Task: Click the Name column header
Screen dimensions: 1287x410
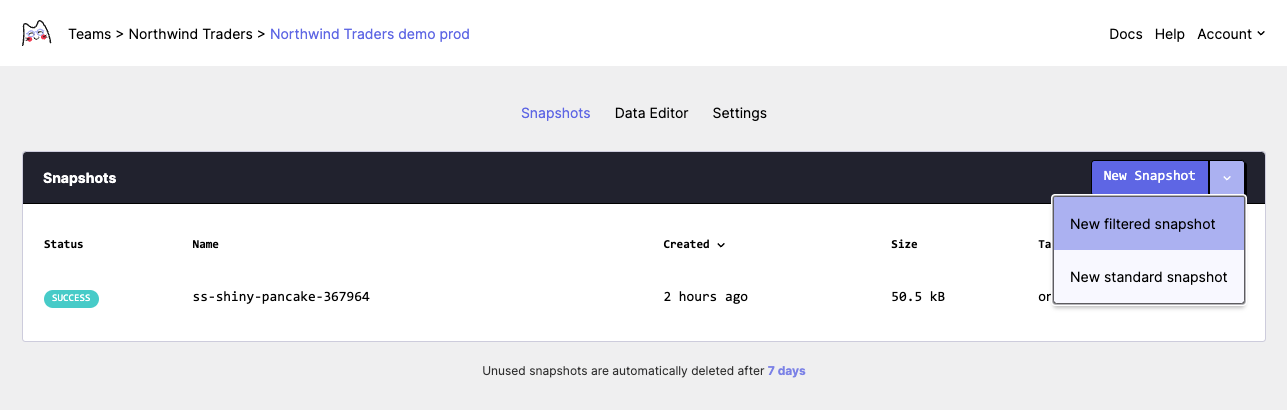Action: 205,244
